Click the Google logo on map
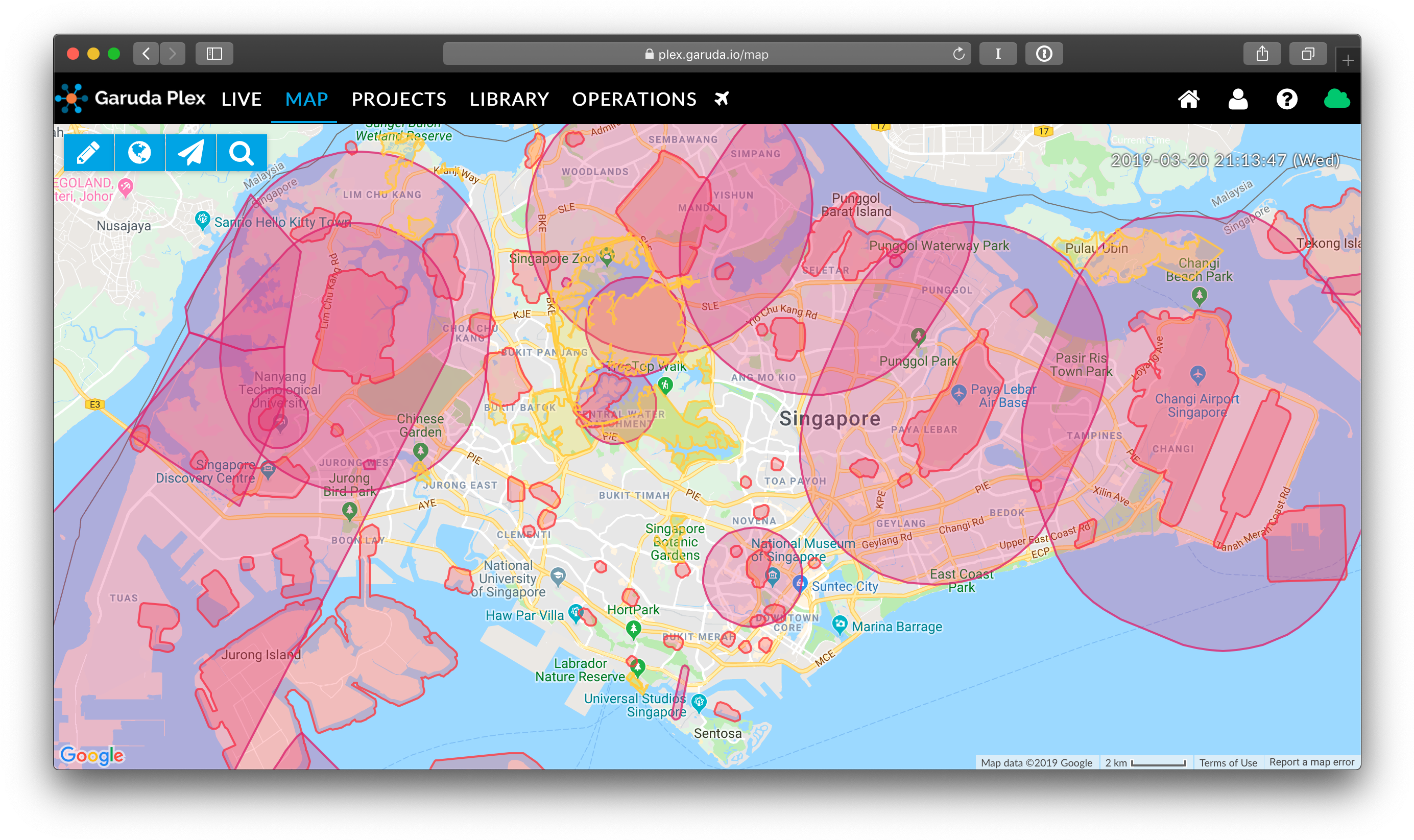This screenshot has width=1414, height=840. [x=92, y=755]
